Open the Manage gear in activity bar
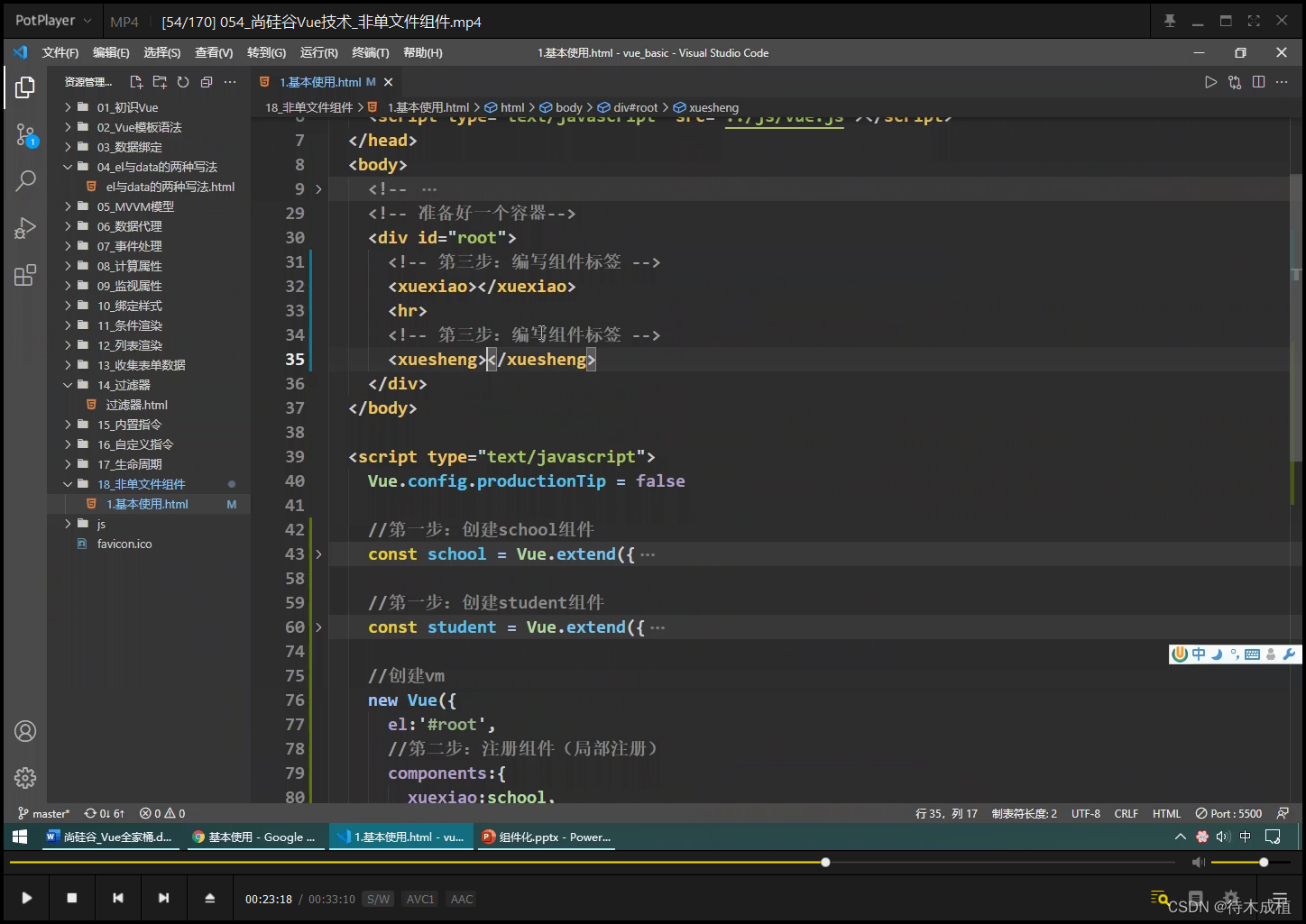1306x924 pixels. click(x=25, y=778)
